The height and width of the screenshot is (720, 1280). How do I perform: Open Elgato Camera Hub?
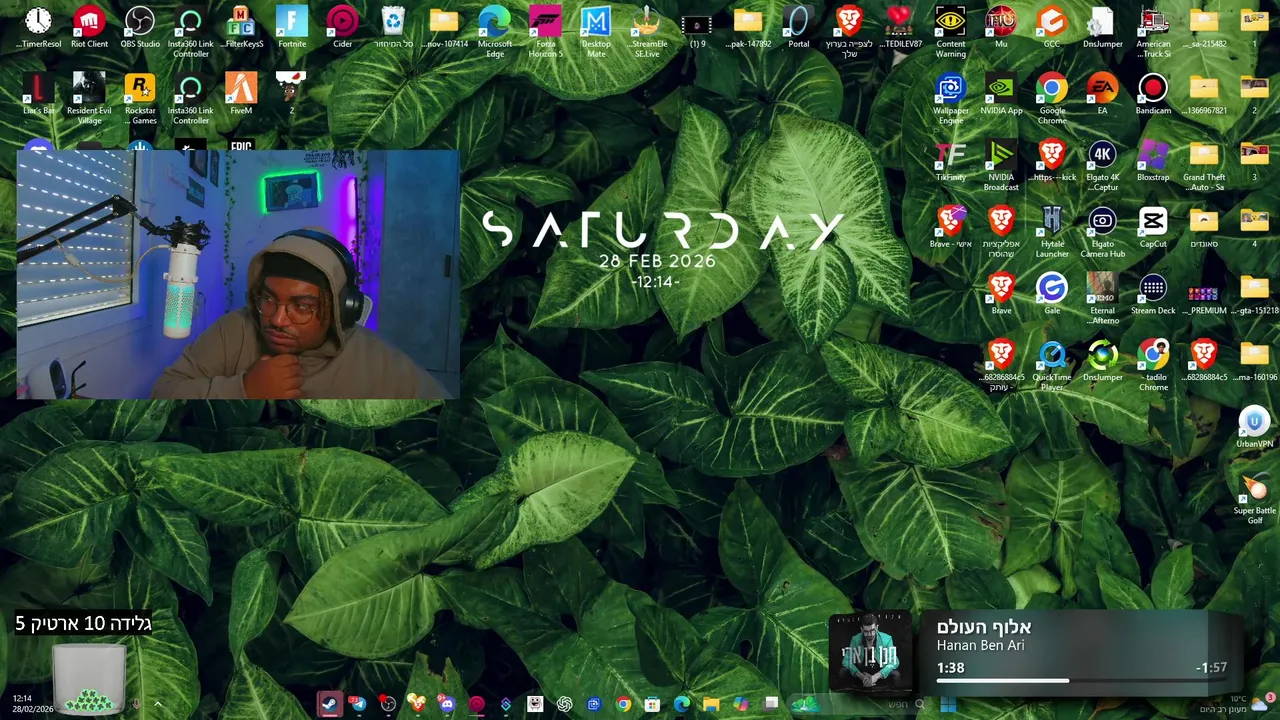(x=1102, y=232)
